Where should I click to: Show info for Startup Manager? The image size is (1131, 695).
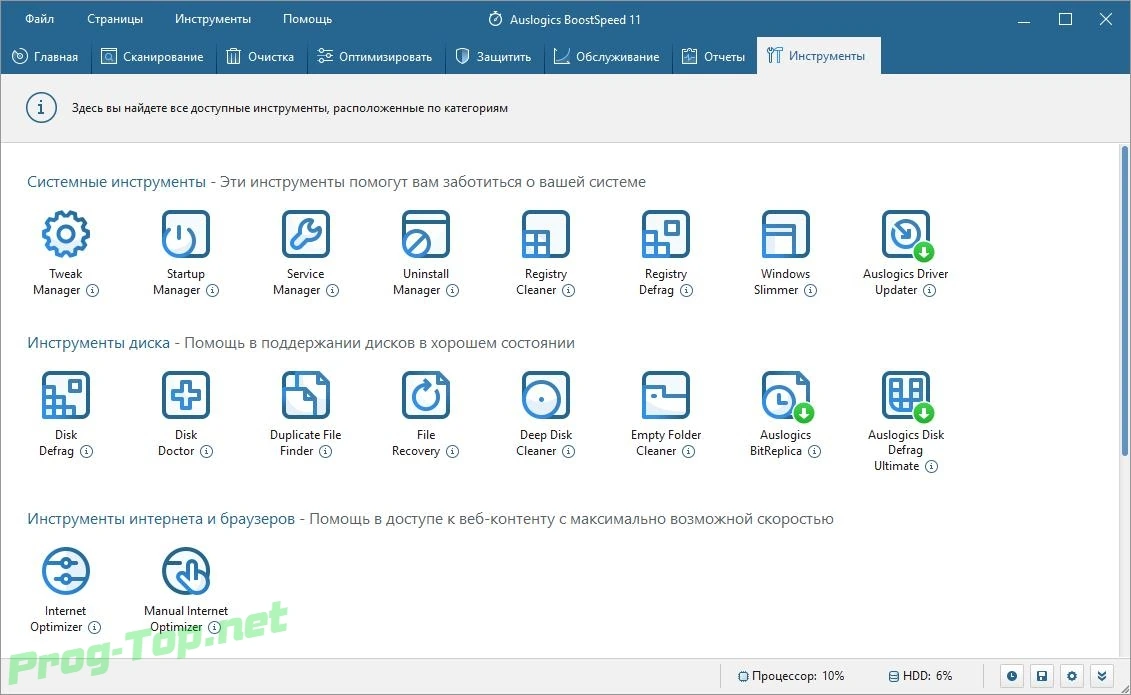(212, 291)
